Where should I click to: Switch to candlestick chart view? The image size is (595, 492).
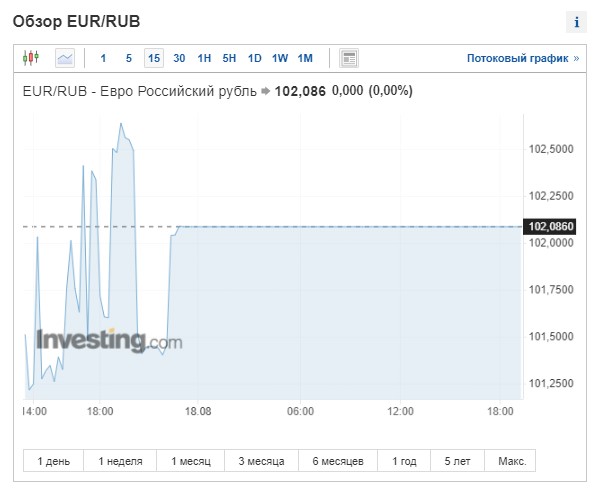tap(31, 58)
